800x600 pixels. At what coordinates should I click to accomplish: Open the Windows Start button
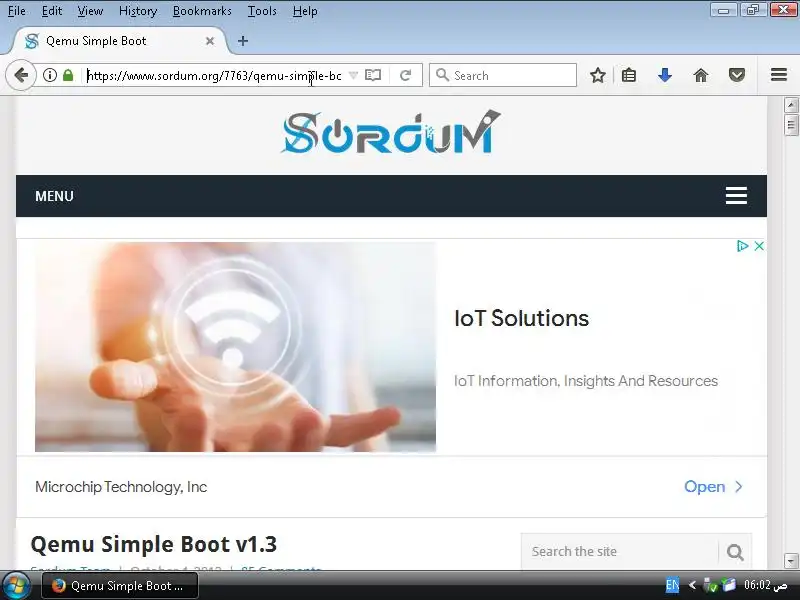16,586
